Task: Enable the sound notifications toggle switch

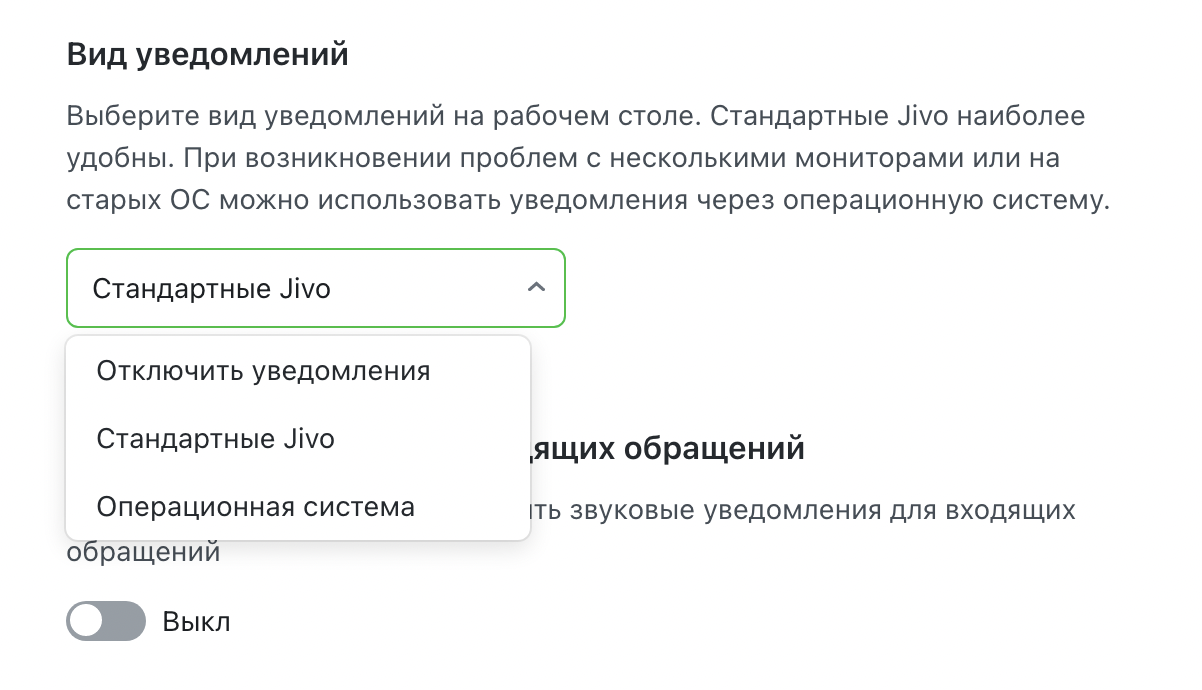Action: pyautogui.click(x=106, y=622)
